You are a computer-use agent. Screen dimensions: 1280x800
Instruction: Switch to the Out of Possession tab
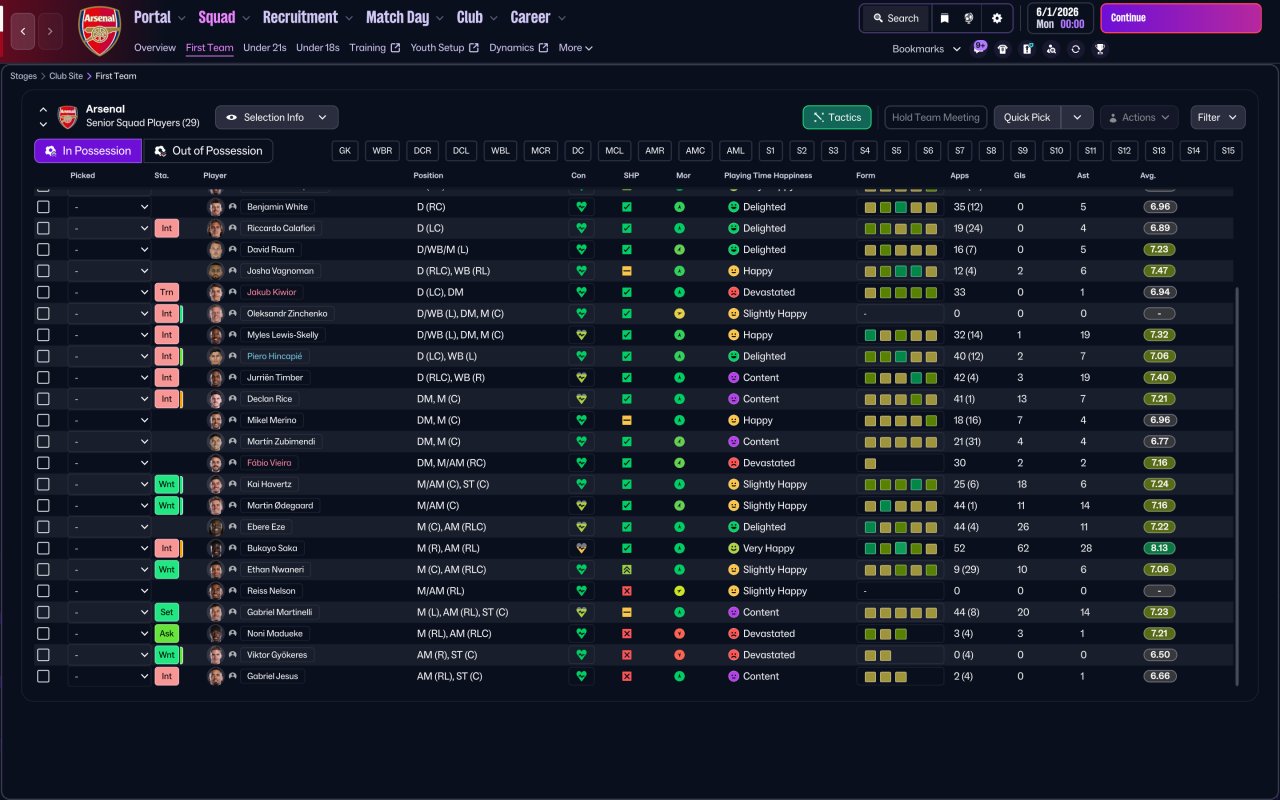coord(208,151)
